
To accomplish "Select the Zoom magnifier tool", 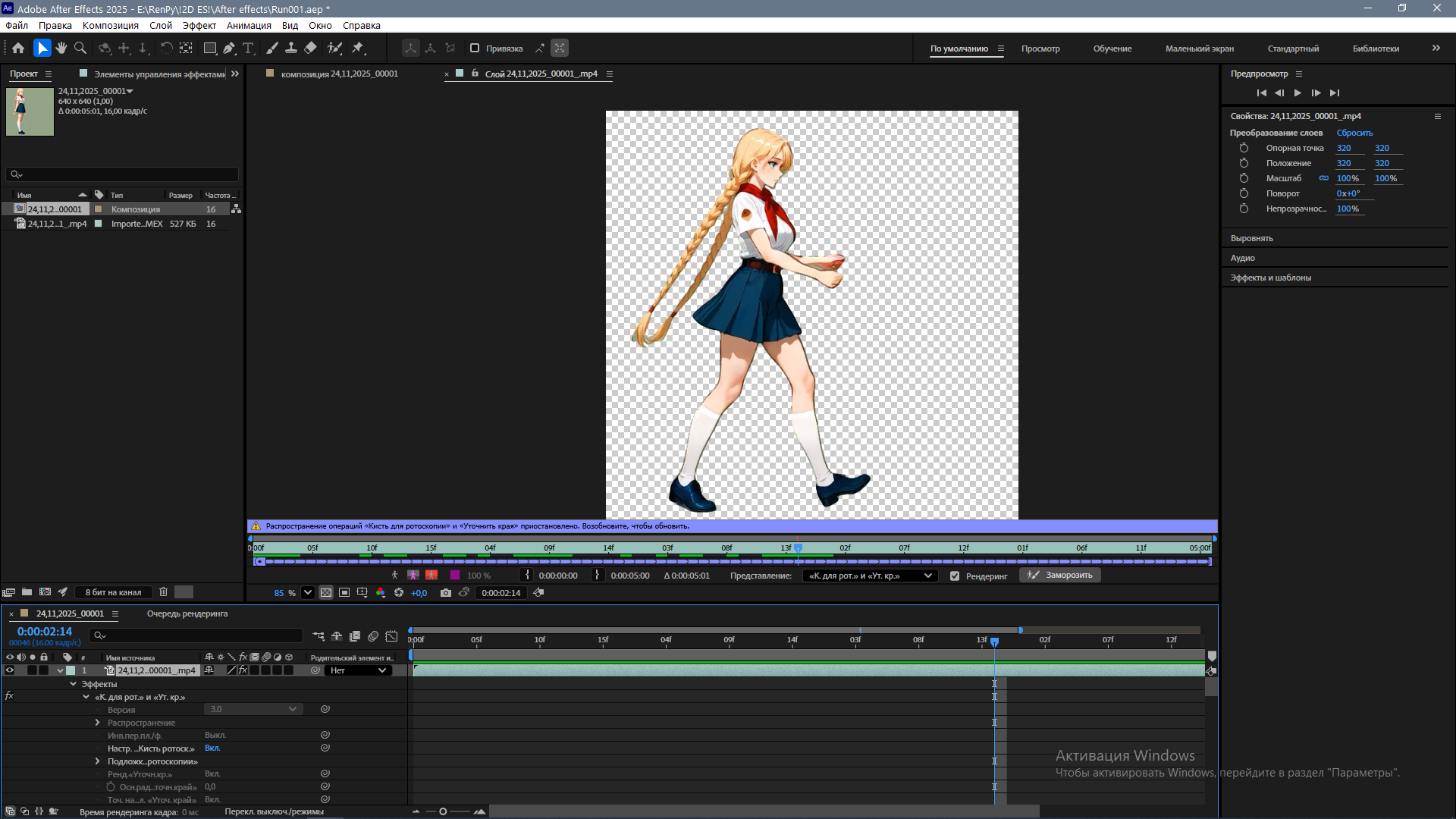I will [80, 48].
